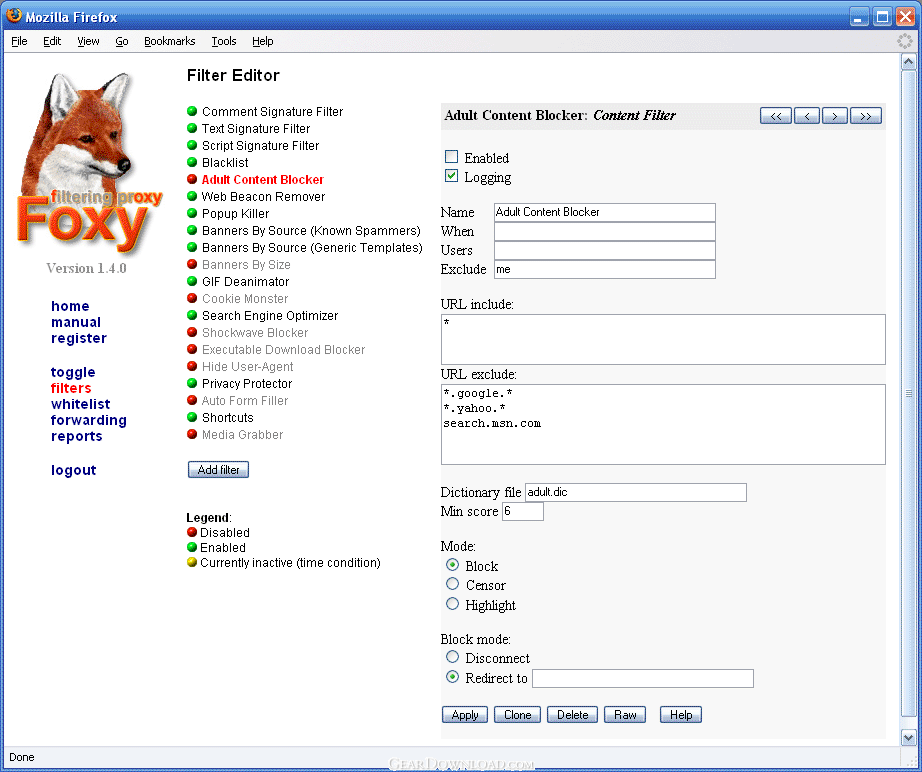Click the URL exclude text area
This screenshot has height=772, width=922.
point(663,425)
